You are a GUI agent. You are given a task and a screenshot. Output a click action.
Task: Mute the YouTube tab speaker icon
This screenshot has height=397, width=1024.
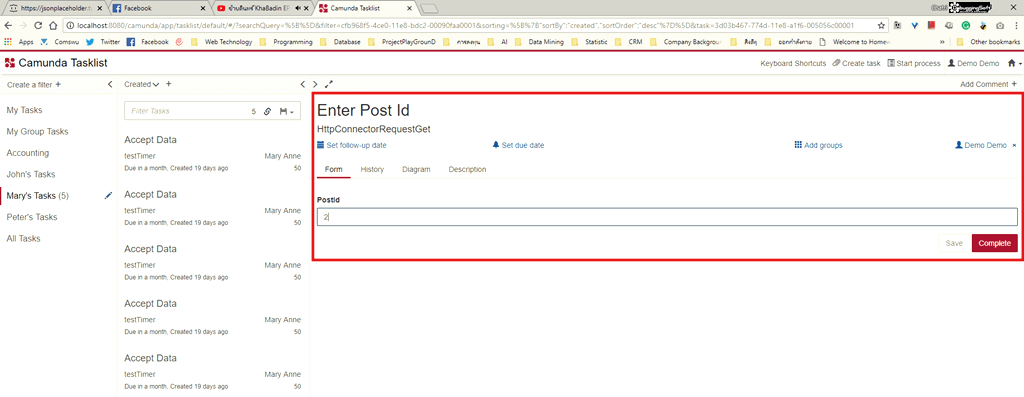[x=297, y=8]
